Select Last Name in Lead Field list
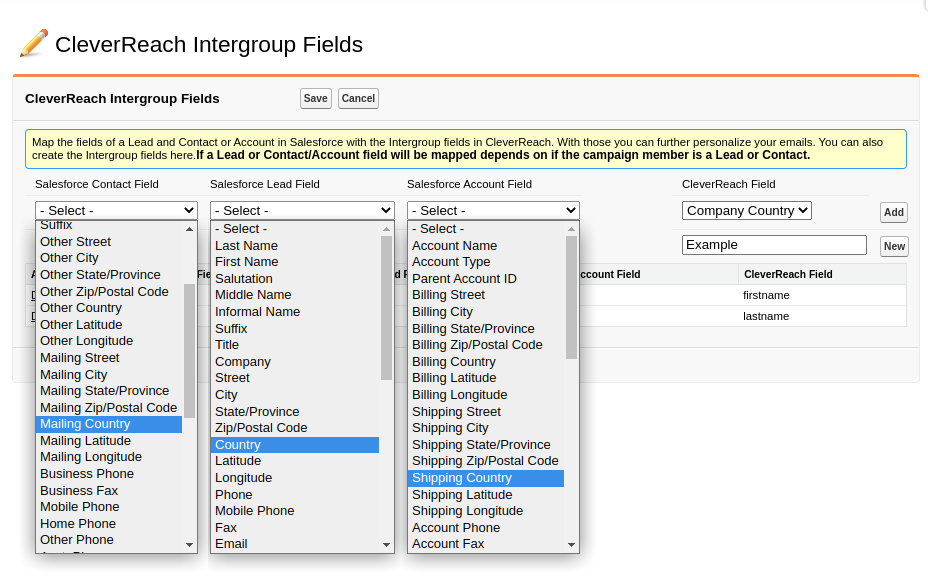 [x=295, y=246]
